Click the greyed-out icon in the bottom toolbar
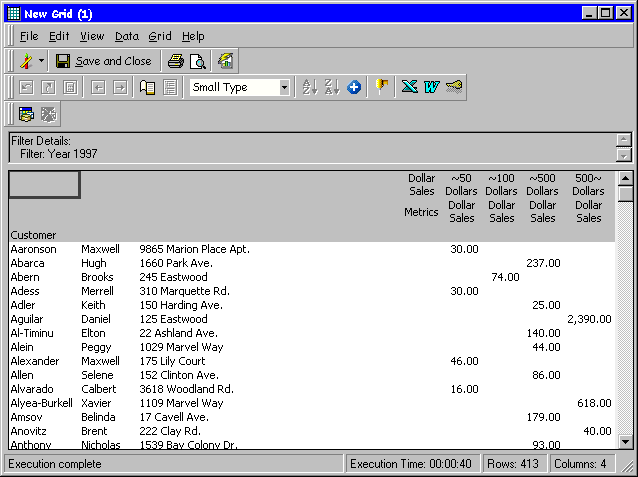This screenshot has width=638, height=477. coord(48,114)
